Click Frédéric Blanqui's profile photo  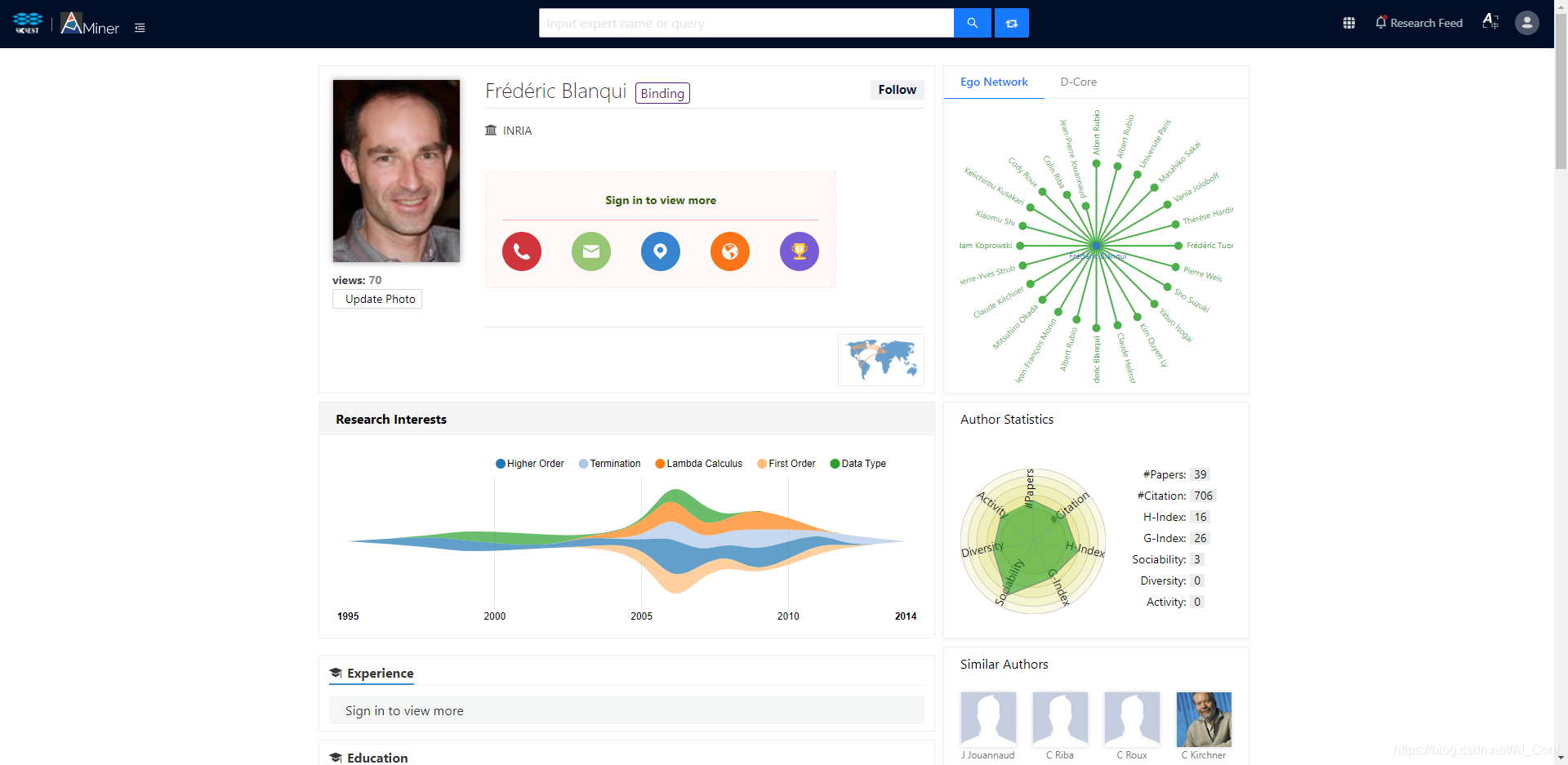pyautogui.click(x=396, y=171)
